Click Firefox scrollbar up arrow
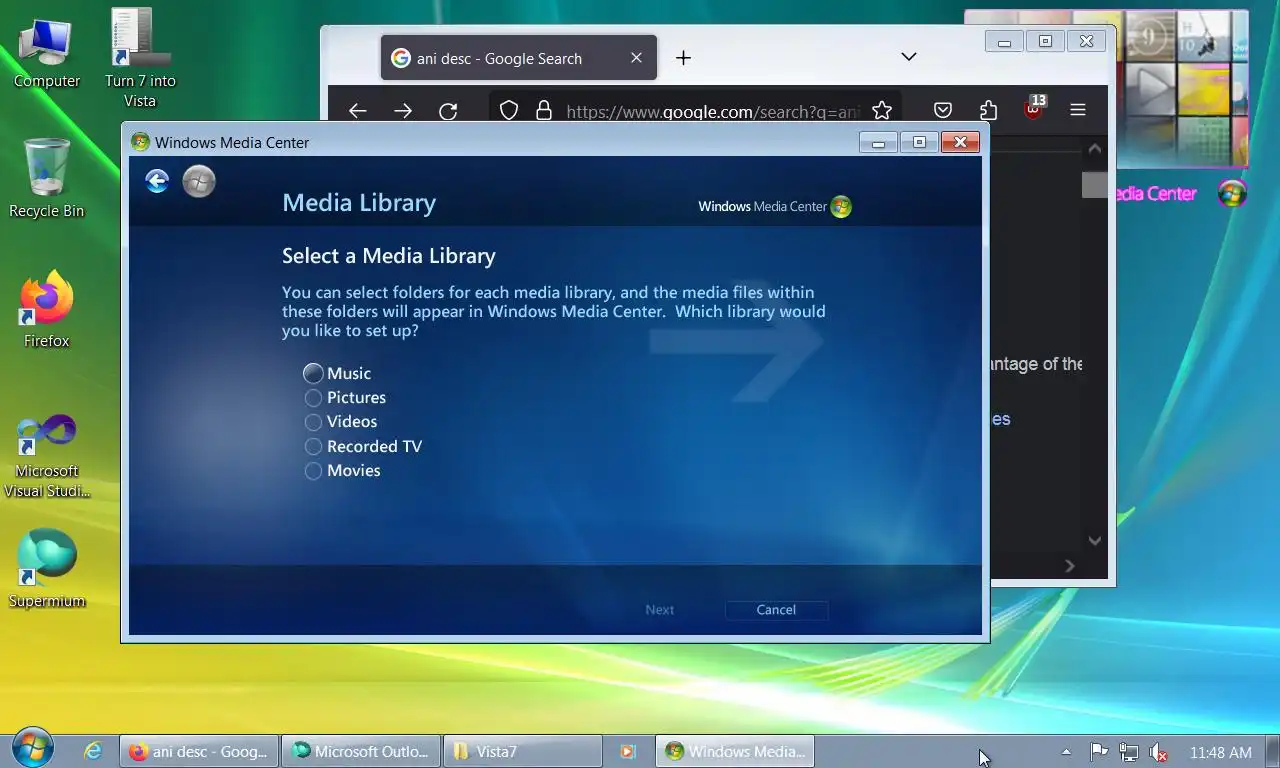The width and height of the screenshot is (1280, 768). pos(1095,149)
